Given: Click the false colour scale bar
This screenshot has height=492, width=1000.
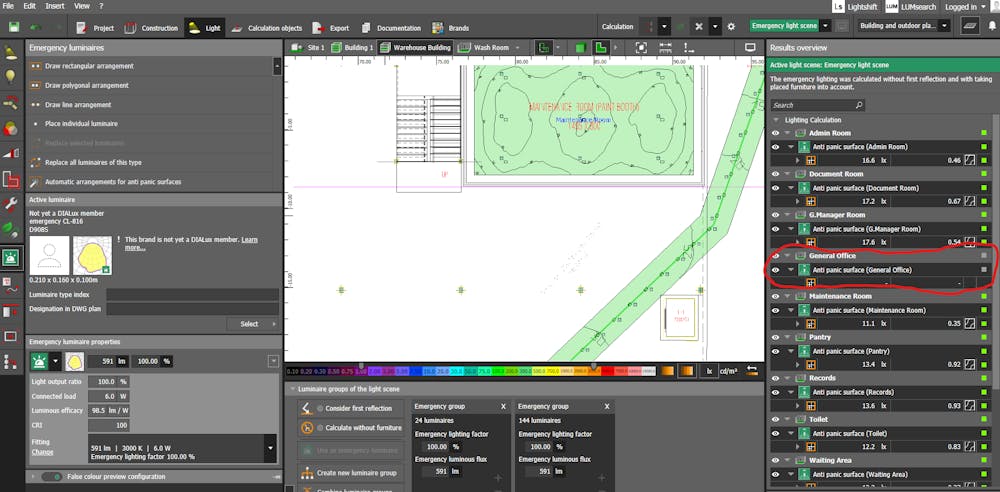Looking at the screenshot, I should (470, 370).
